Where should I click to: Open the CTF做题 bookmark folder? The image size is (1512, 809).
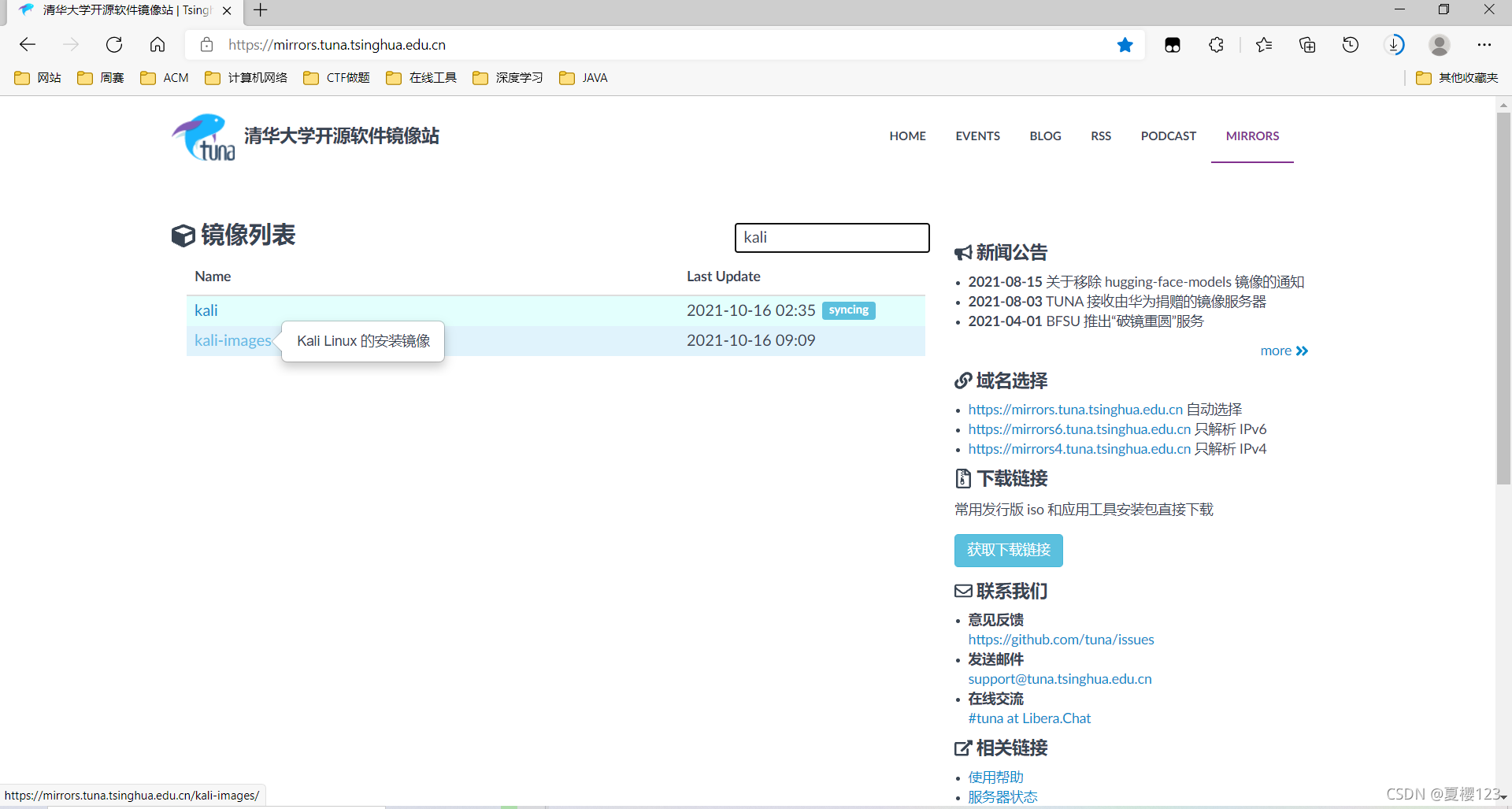[x=336, y=78]
